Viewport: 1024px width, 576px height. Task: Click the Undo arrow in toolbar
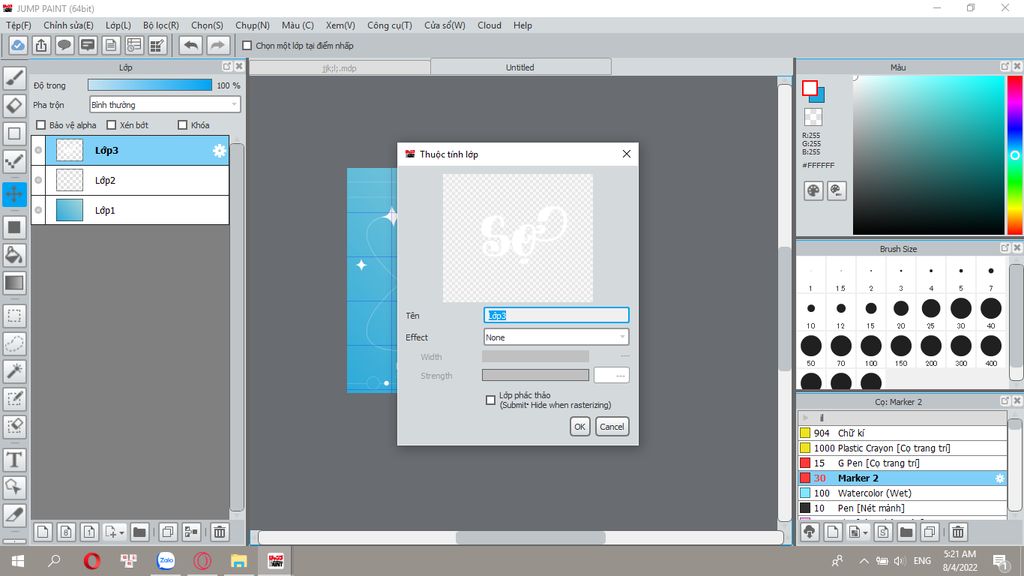pyautogui.click(x=191, y=46)
